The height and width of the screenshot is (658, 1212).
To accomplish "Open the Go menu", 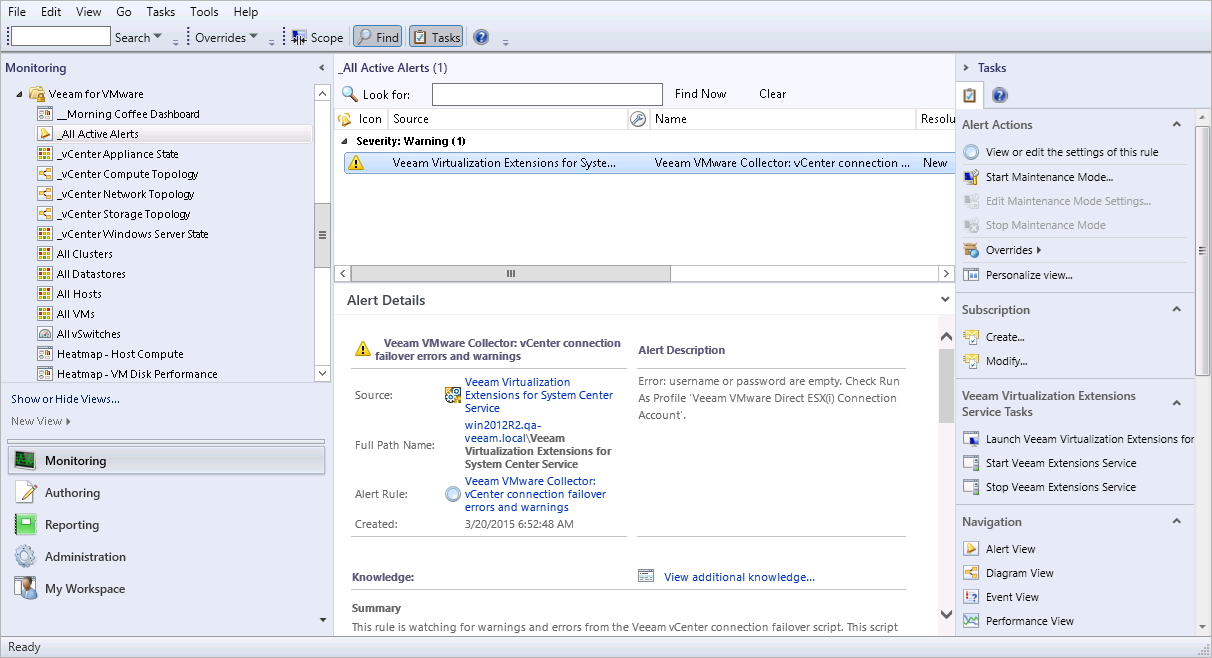I will point(124,12).
